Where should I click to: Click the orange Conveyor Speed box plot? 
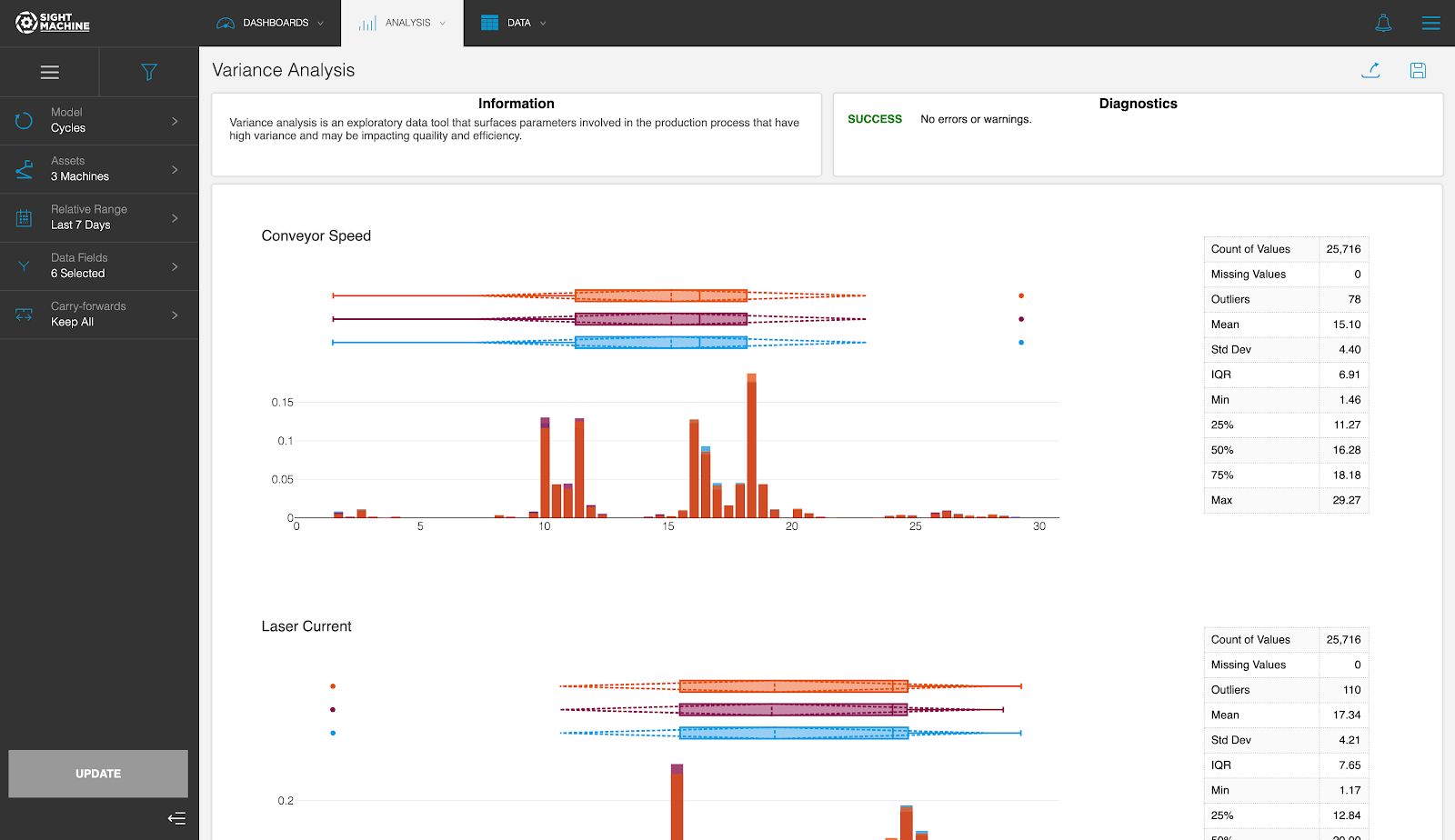coord(661,295)
